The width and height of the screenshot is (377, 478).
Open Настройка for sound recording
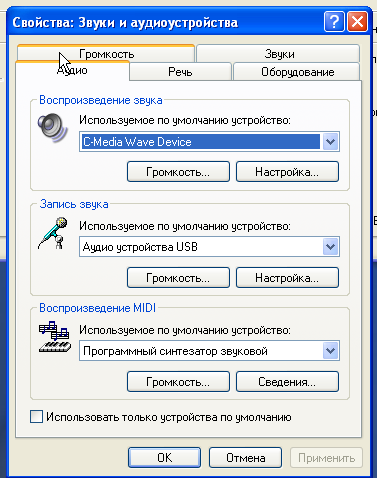(287, 277)
